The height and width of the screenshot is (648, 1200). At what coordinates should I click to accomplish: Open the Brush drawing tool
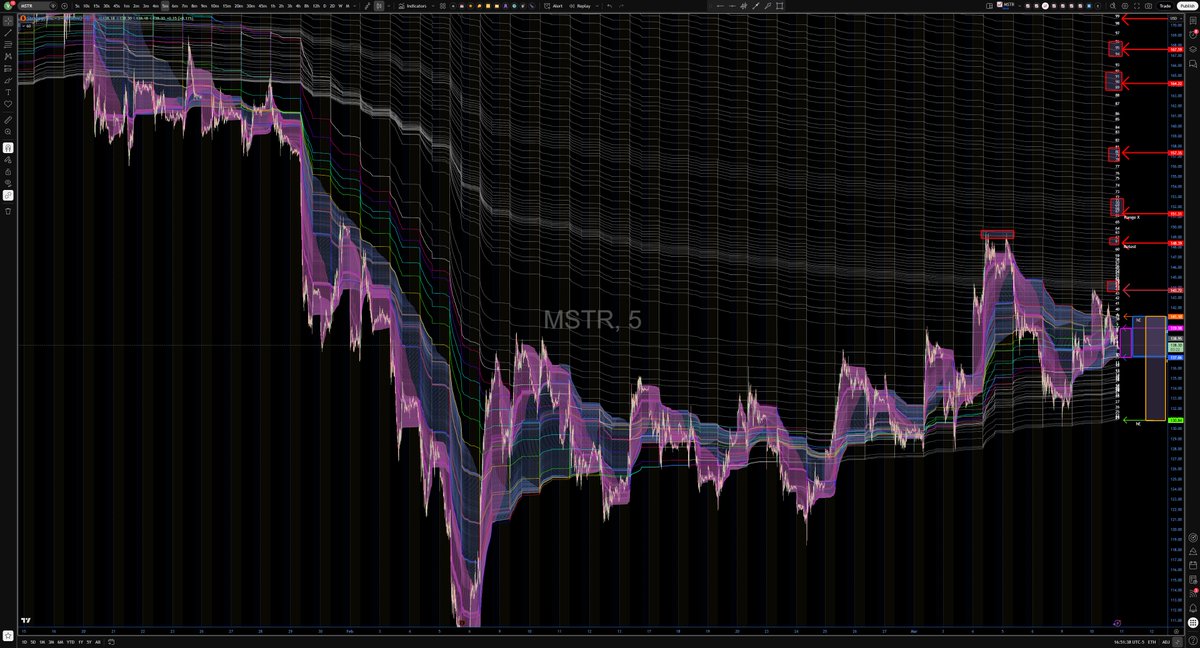[x=8, y=81]
